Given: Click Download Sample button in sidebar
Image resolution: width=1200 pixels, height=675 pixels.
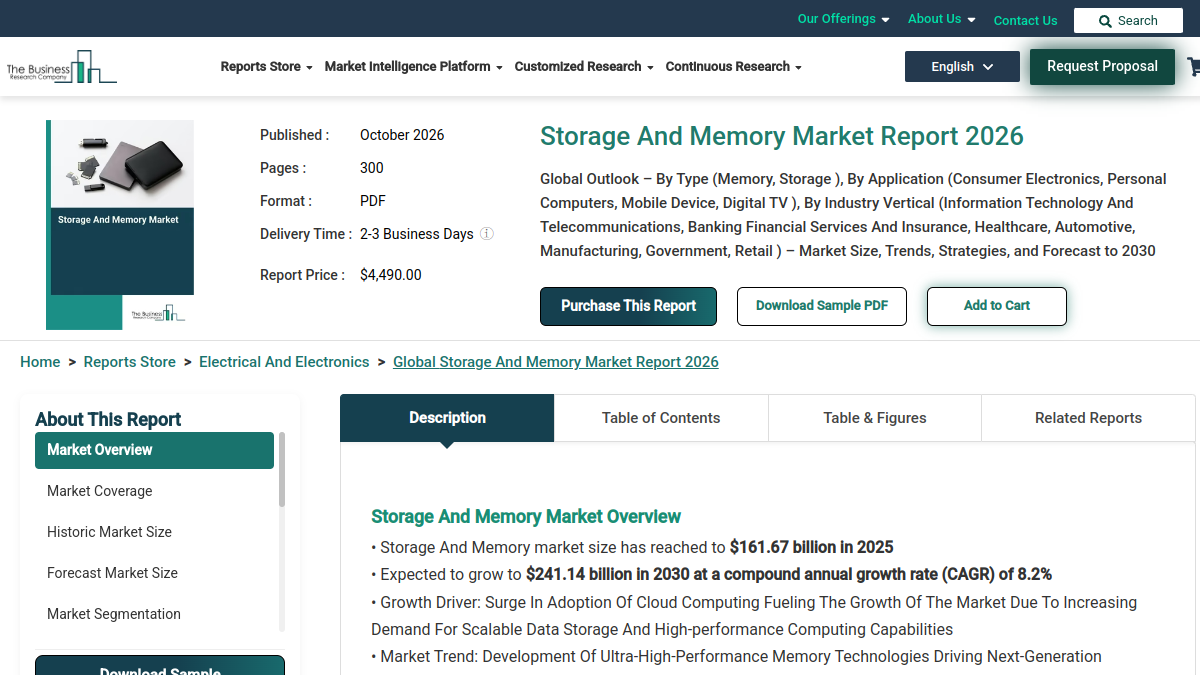Looking at the screenshot, I should click(x=160, y=666).
